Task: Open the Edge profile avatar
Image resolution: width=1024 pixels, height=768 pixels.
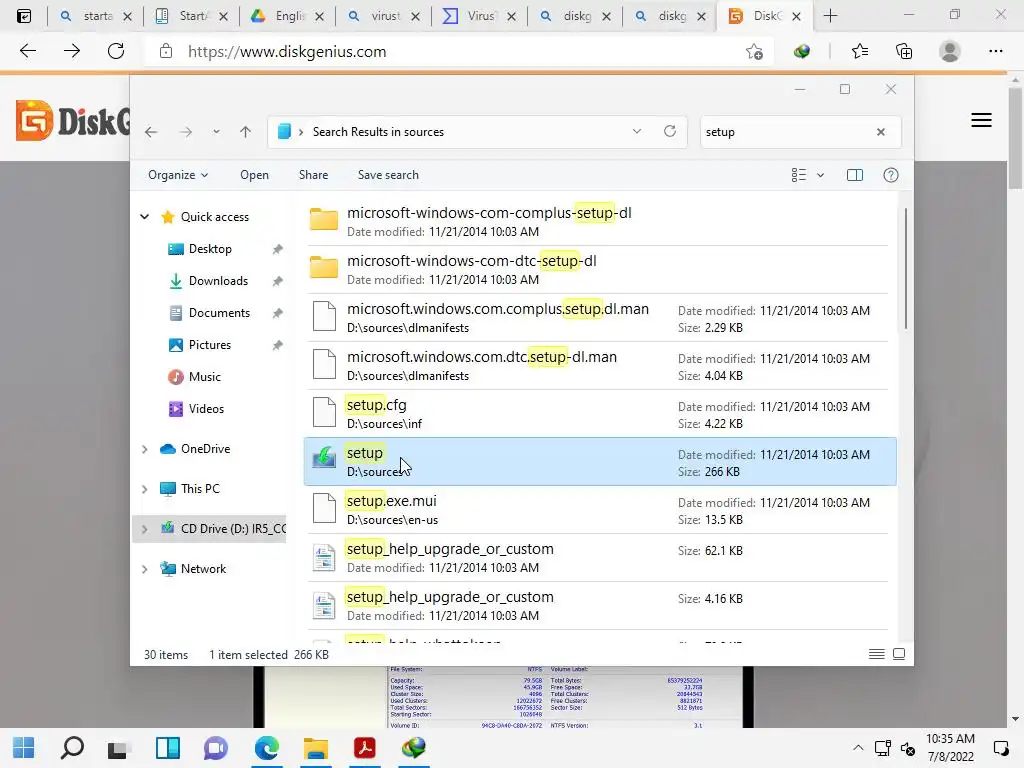Action: [x=950, y=51]
